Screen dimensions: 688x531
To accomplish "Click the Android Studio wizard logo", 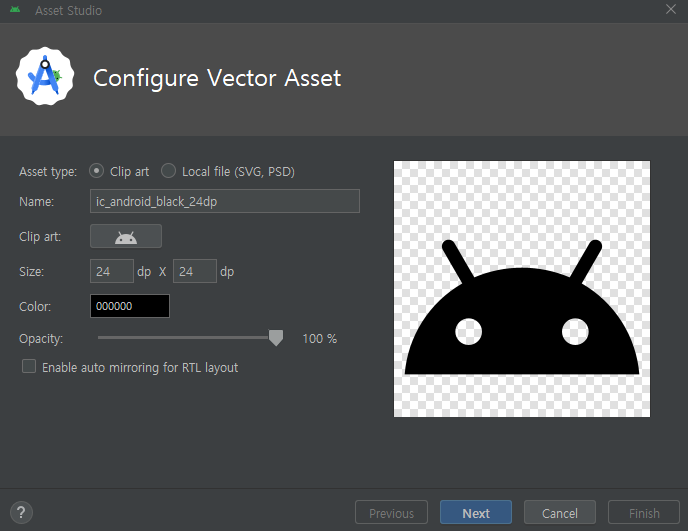I will click(x=45, y=76).
